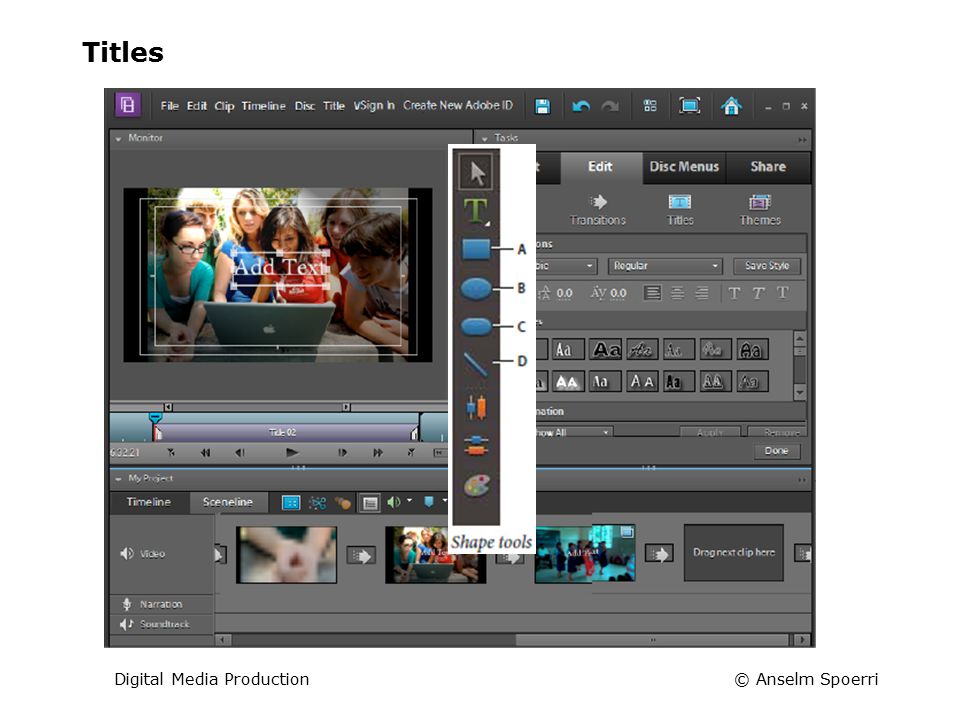Click the Home house icon

(x=731, y=106)
